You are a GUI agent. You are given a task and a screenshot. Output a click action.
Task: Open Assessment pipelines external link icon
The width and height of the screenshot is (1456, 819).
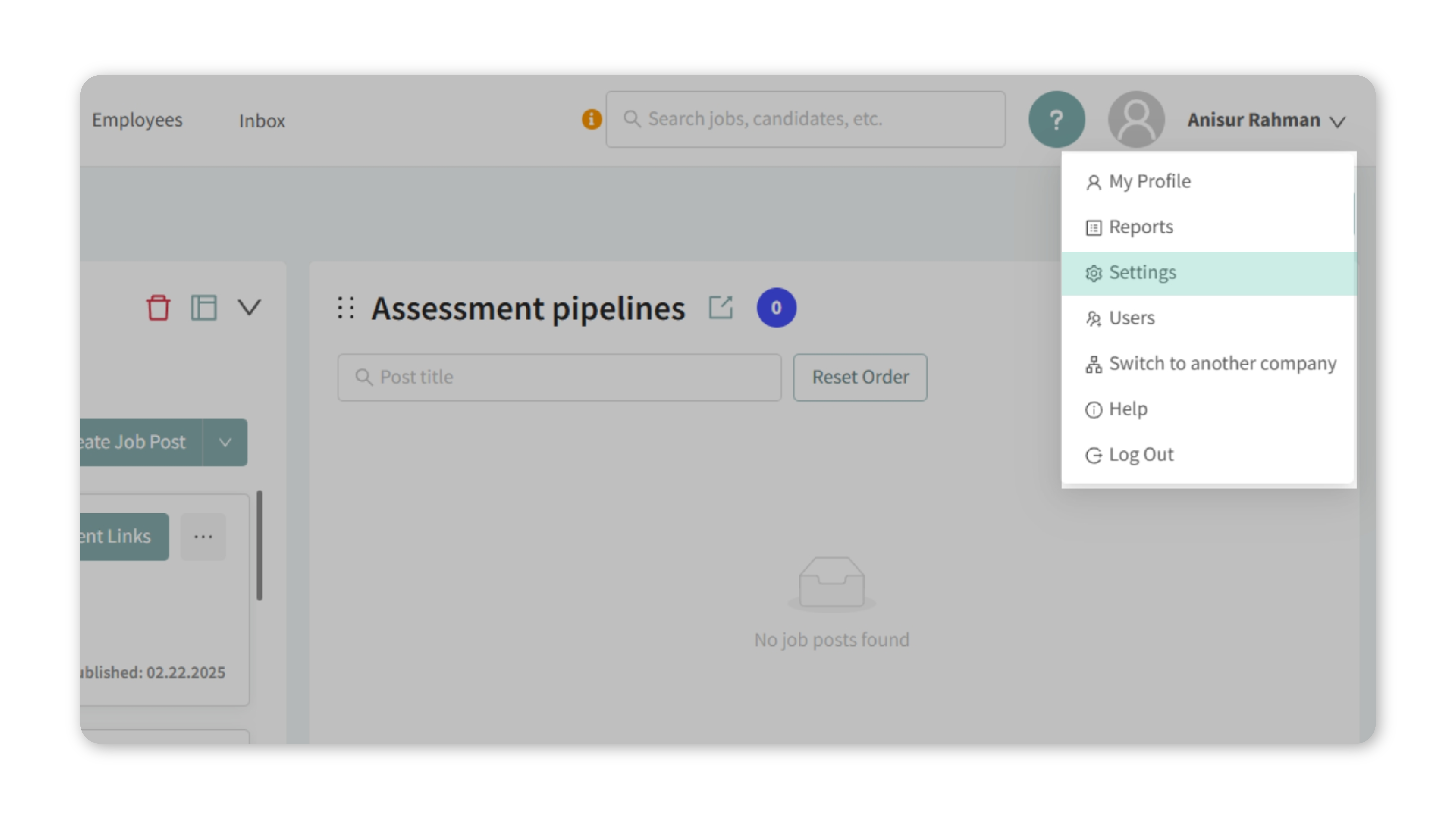tap(721, 308)
